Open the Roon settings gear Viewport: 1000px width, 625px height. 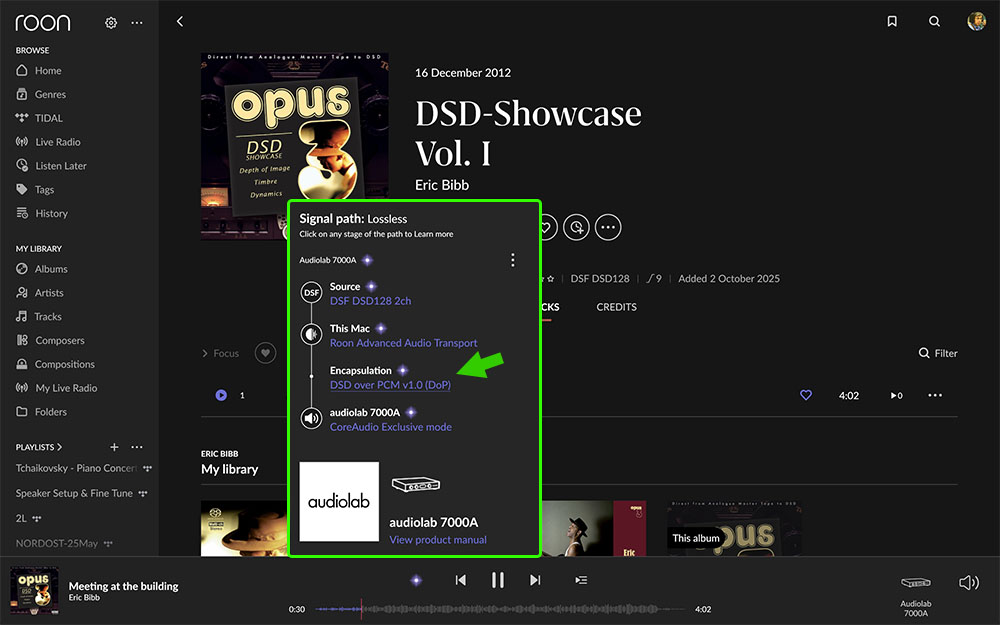[x=111, y=22]
